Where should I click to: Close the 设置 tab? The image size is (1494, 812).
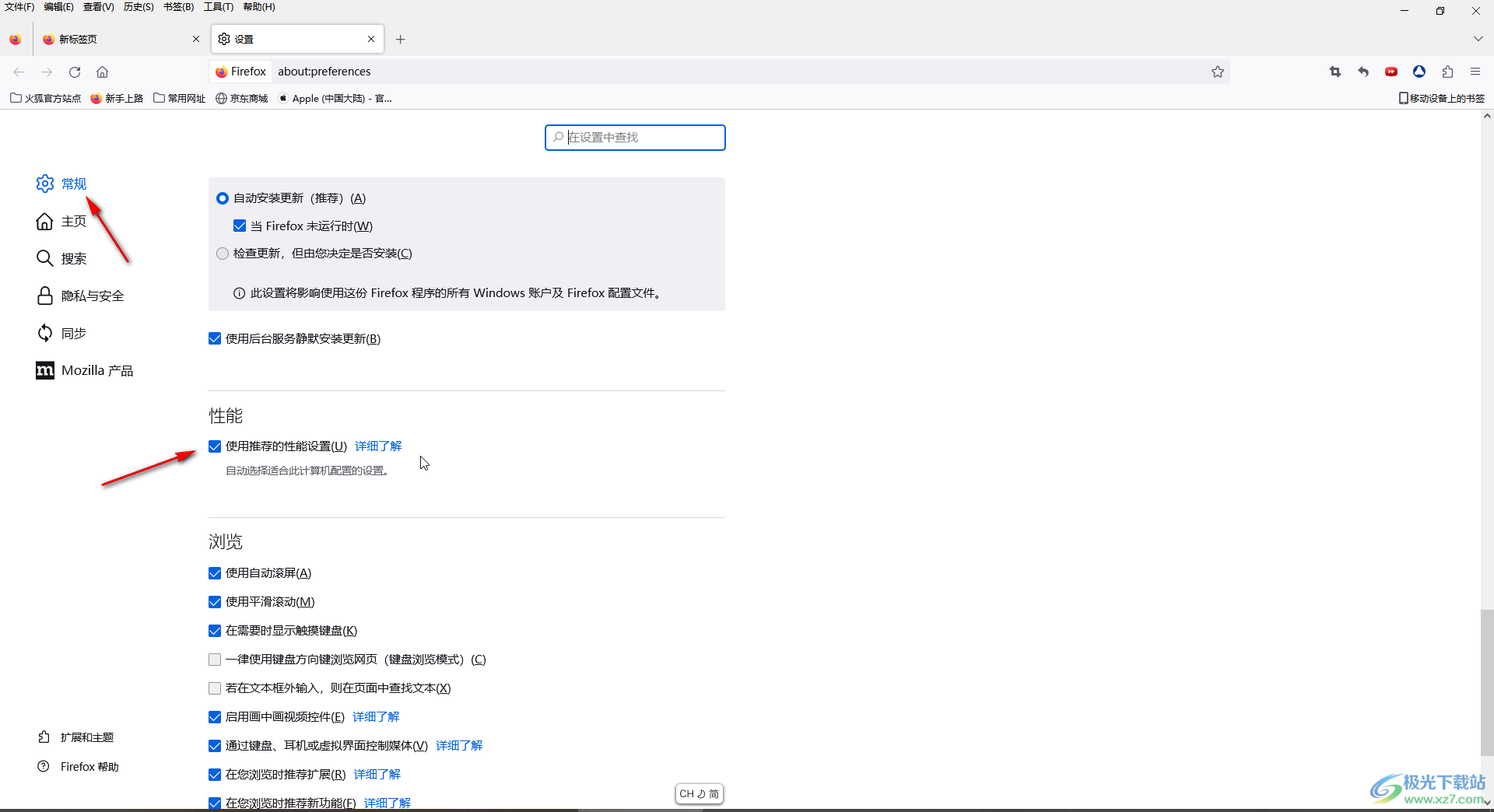point(371,39)
